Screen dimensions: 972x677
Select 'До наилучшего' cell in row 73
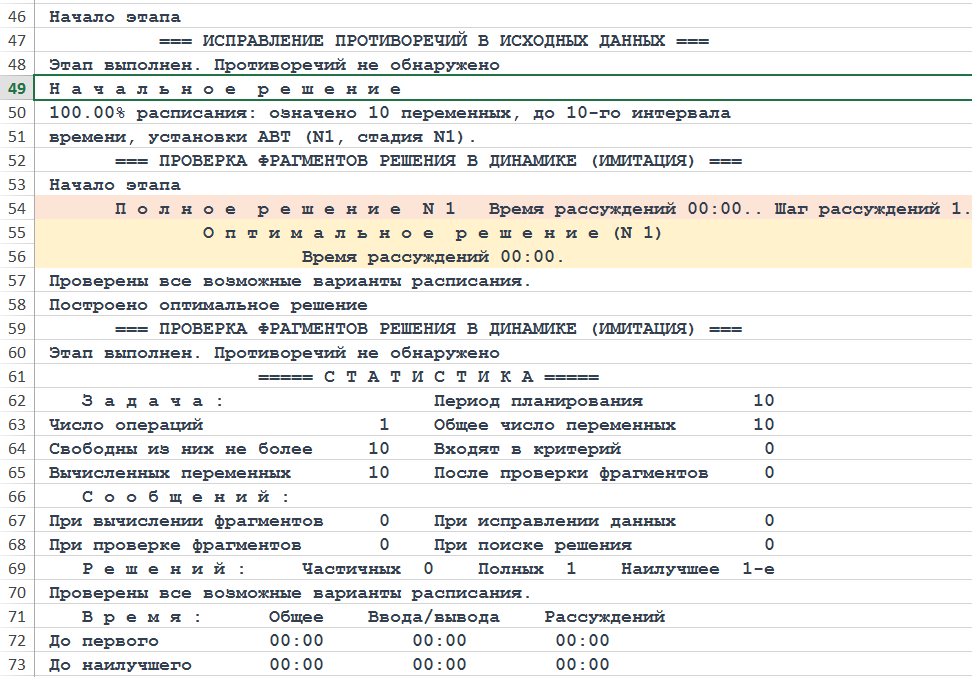click(x=120, y=665)
